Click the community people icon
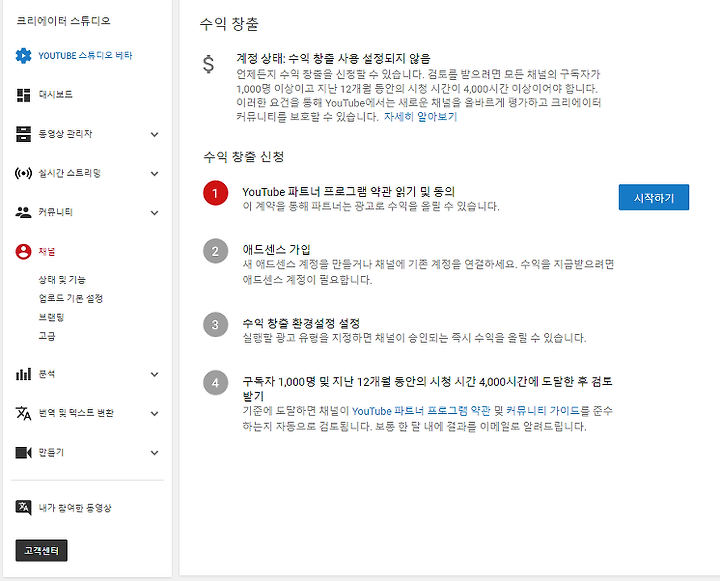Viewport: 720px width, 581px height. coord(23,212)
